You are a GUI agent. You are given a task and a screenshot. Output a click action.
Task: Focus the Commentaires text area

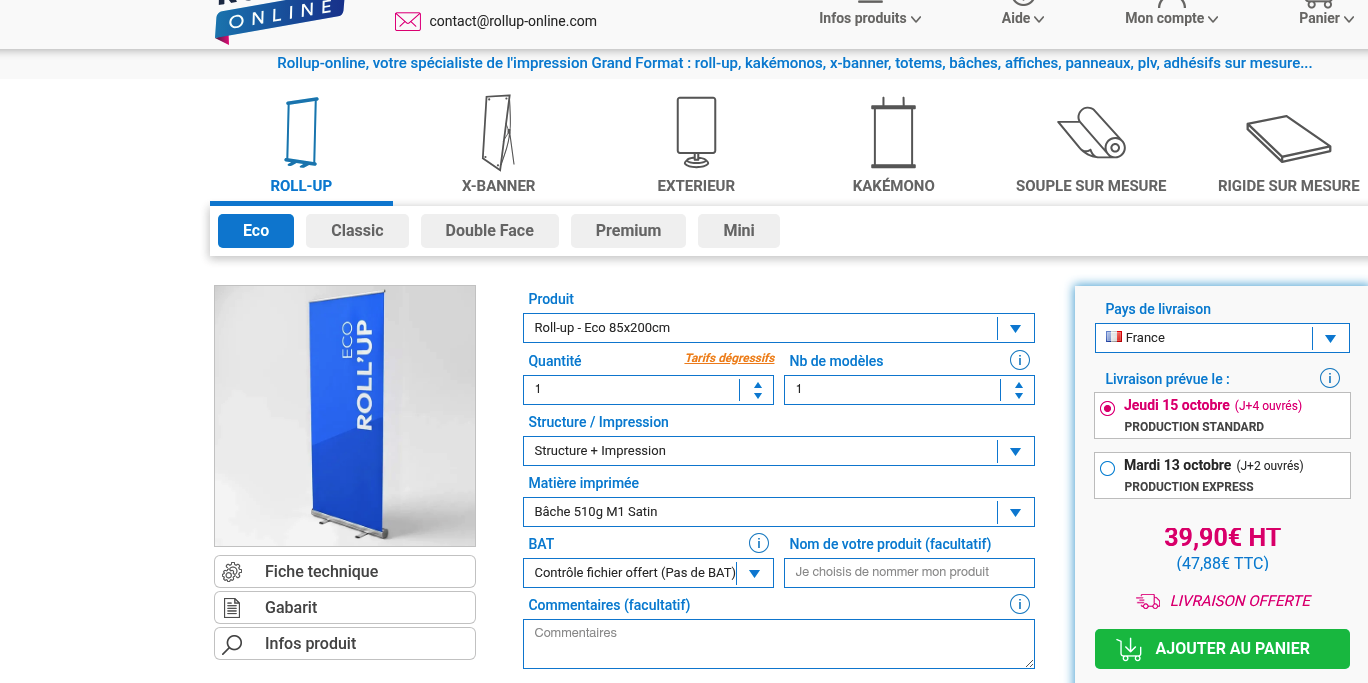778,644
